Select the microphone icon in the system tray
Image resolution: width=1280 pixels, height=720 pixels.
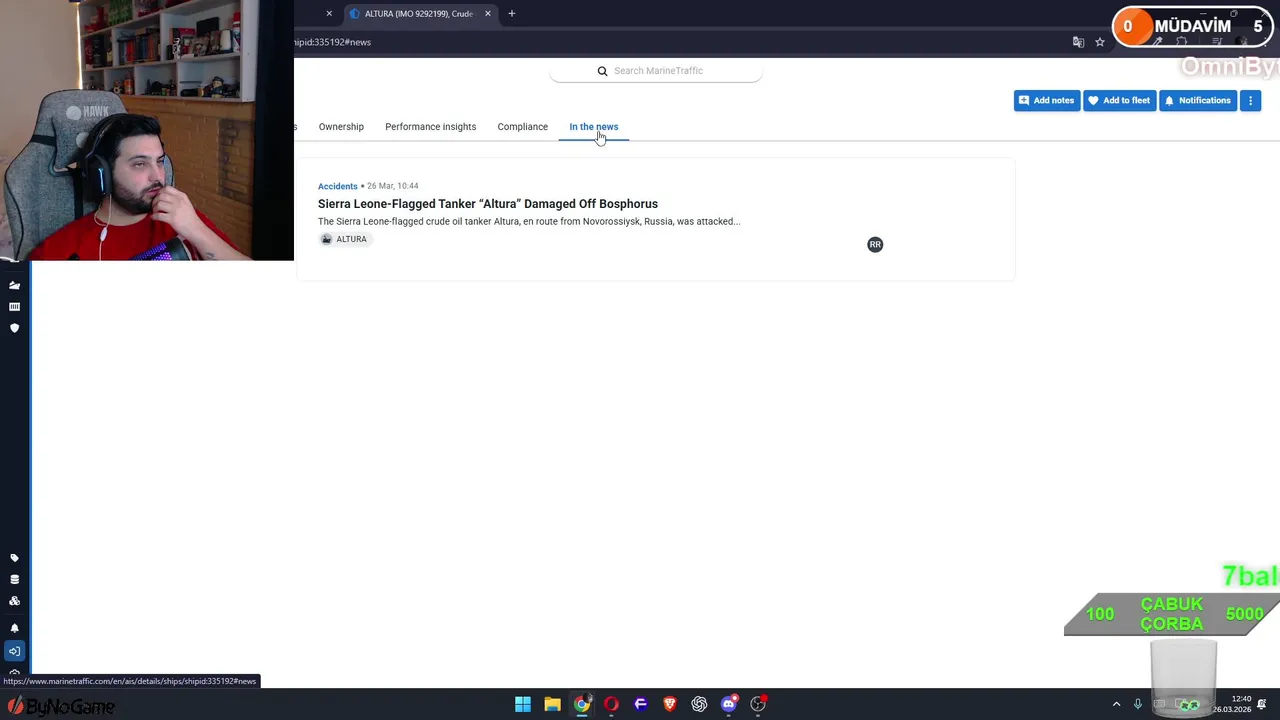click(x=1138, y=704)
